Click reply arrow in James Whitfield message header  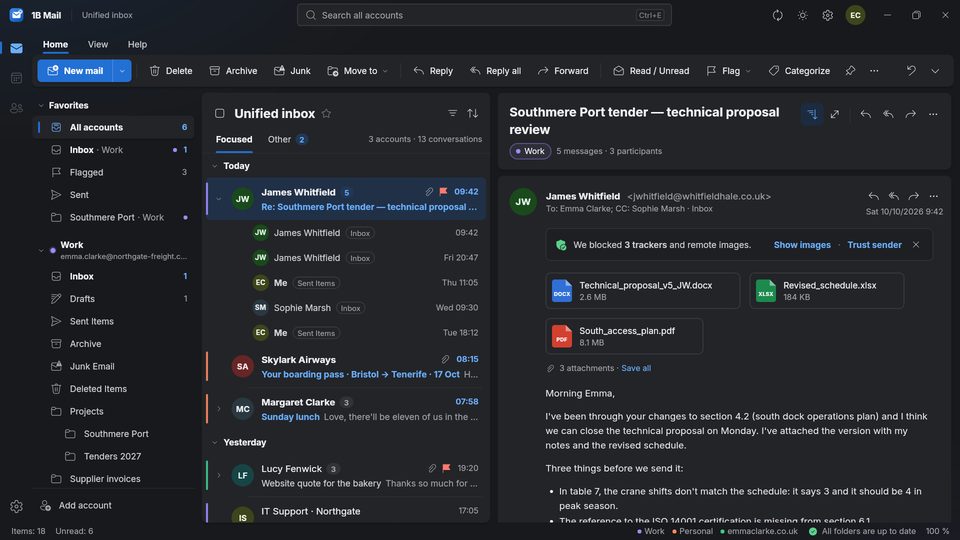[874, 196]
